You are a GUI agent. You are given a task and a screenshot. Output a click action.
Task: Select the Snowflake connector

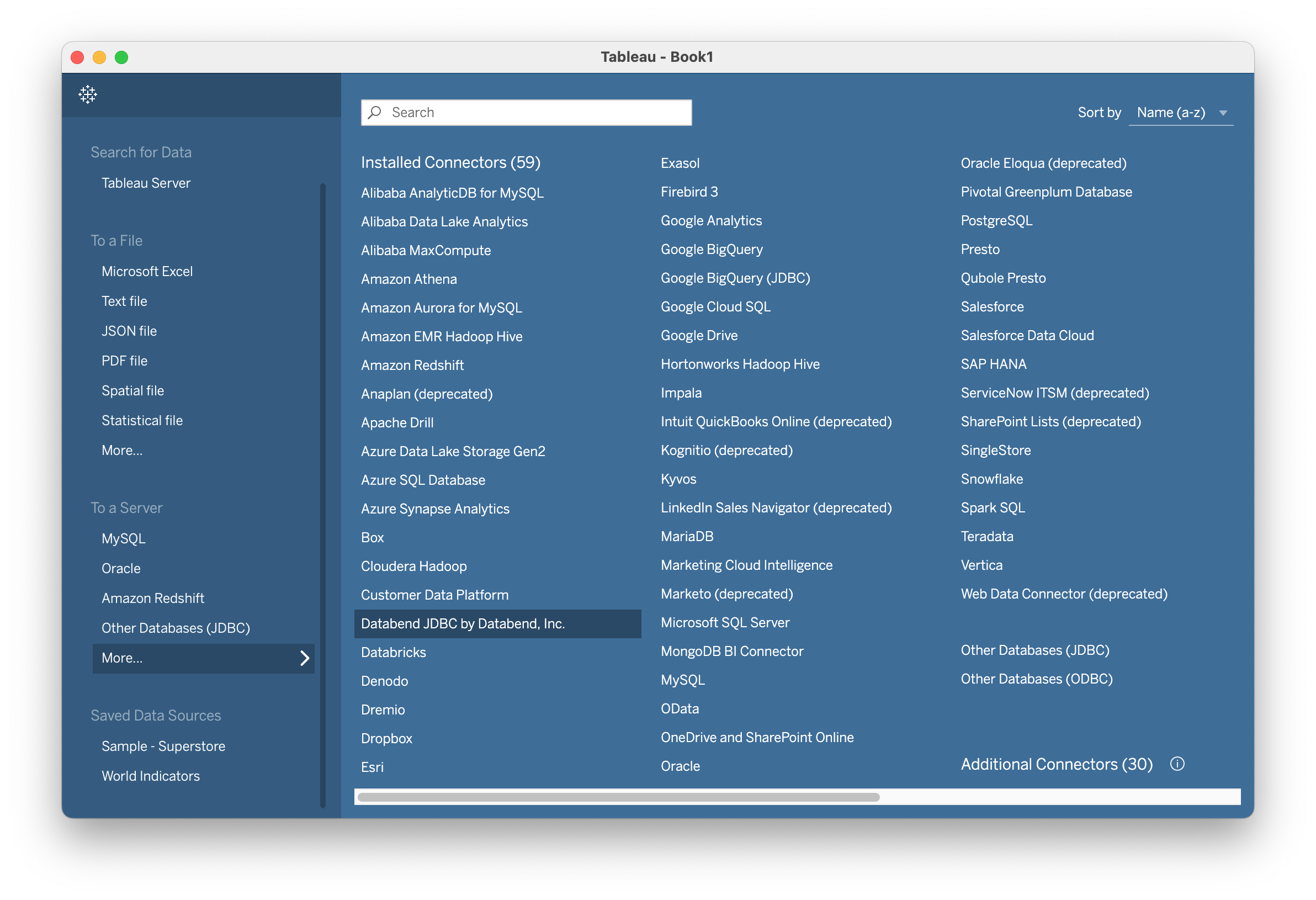coord(991,479)
